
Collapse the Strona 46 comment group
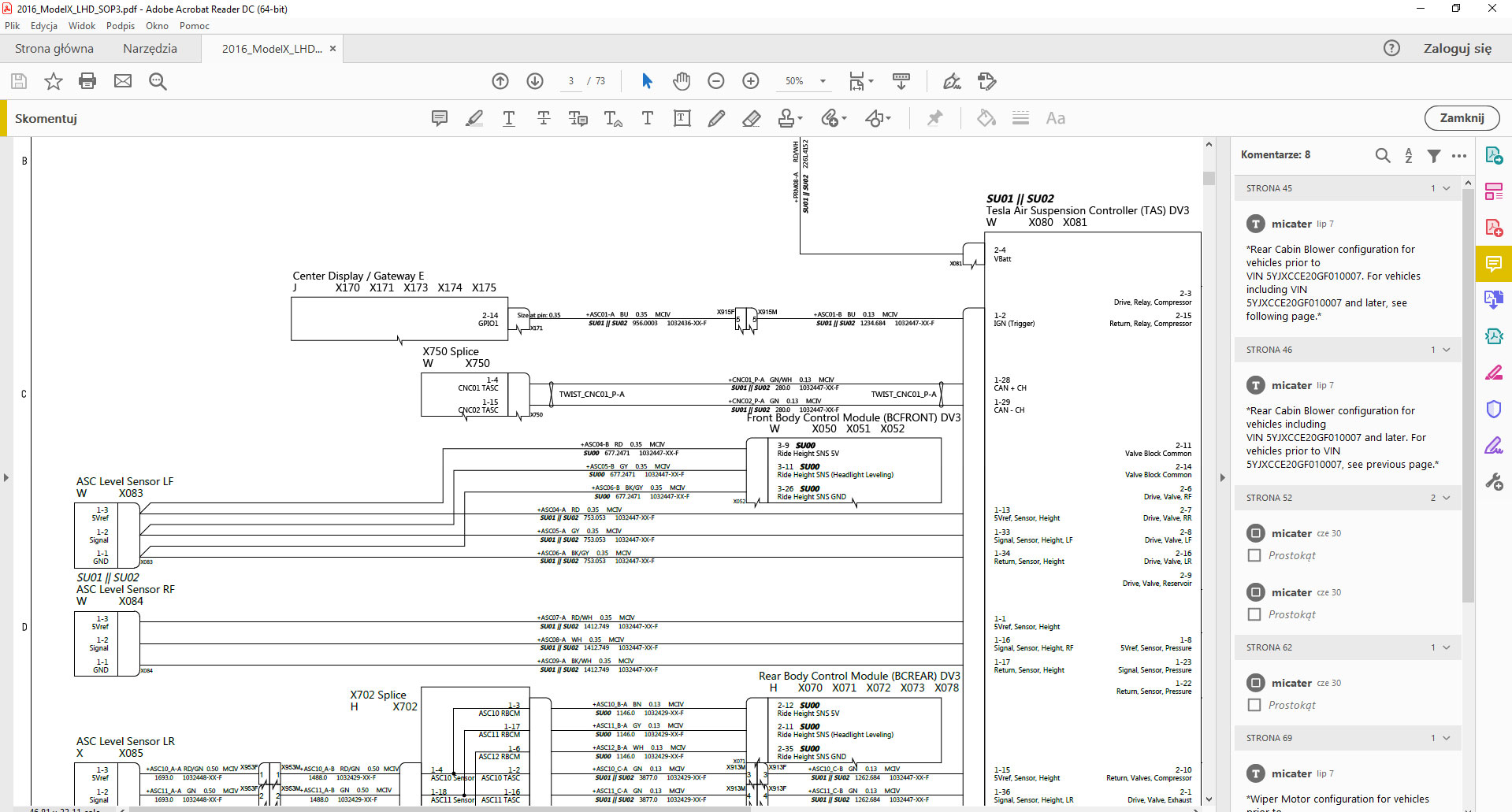point(1447,350)
